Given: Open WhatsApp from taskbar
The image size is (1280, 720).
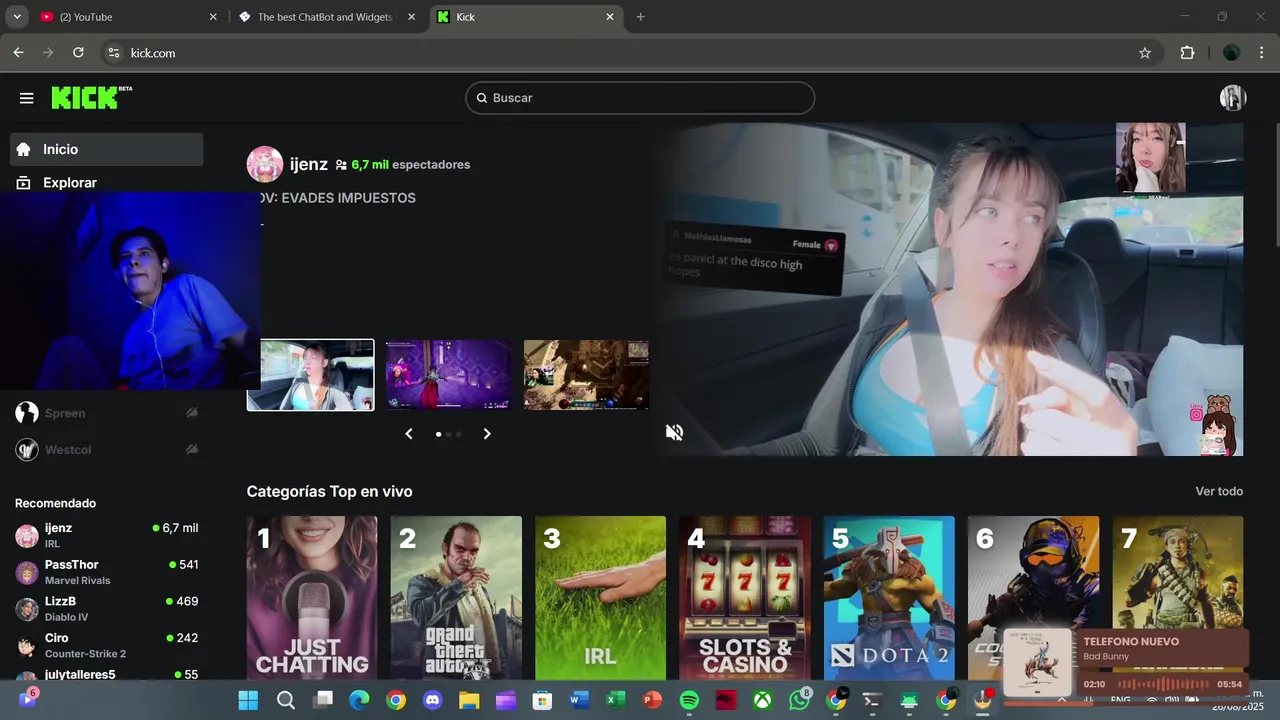Looking at the screenshot, I should tap(799, 700).
